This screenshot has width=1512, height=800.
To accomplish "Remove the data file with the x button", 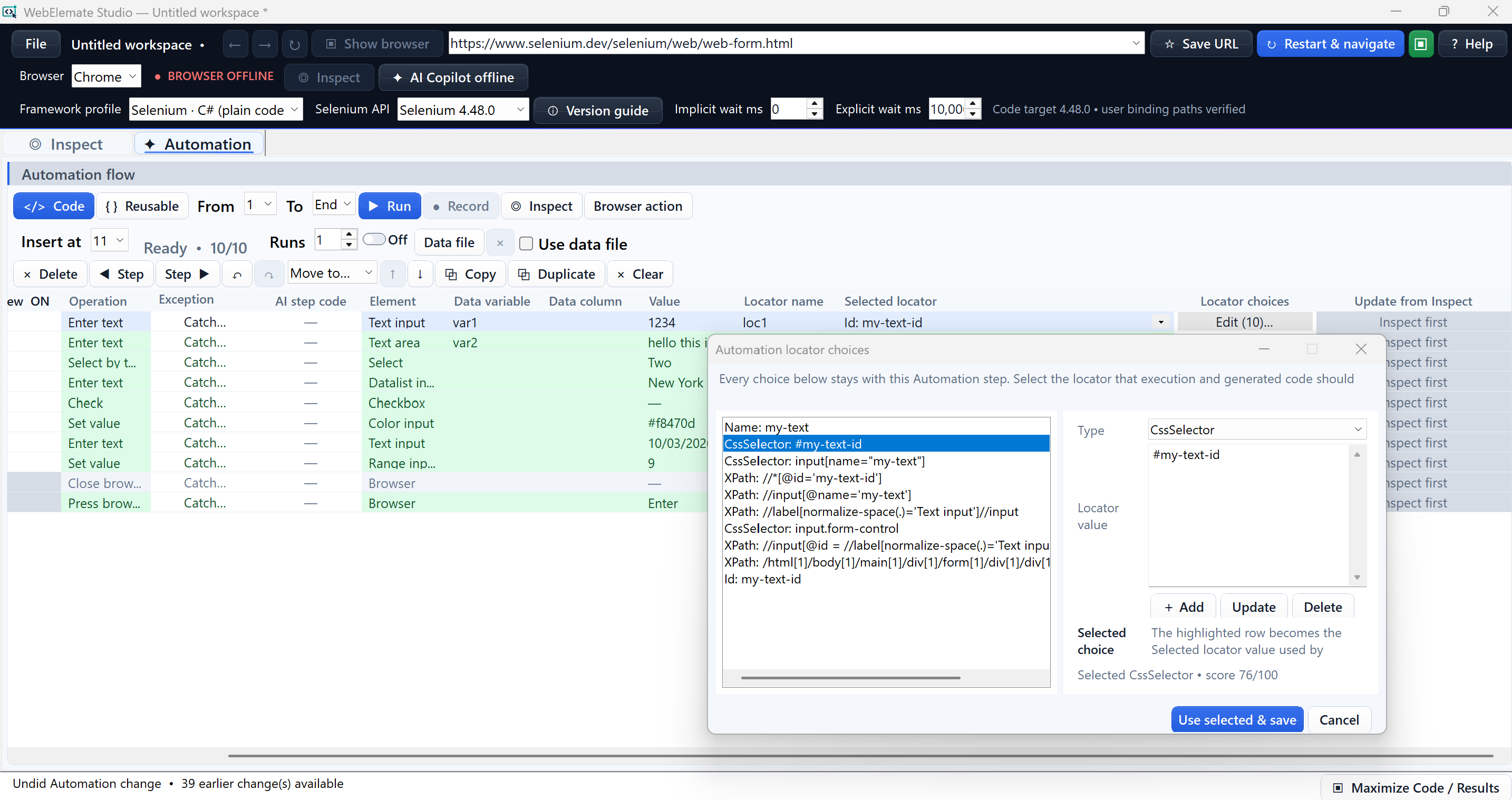I will (x=500, y=243).
